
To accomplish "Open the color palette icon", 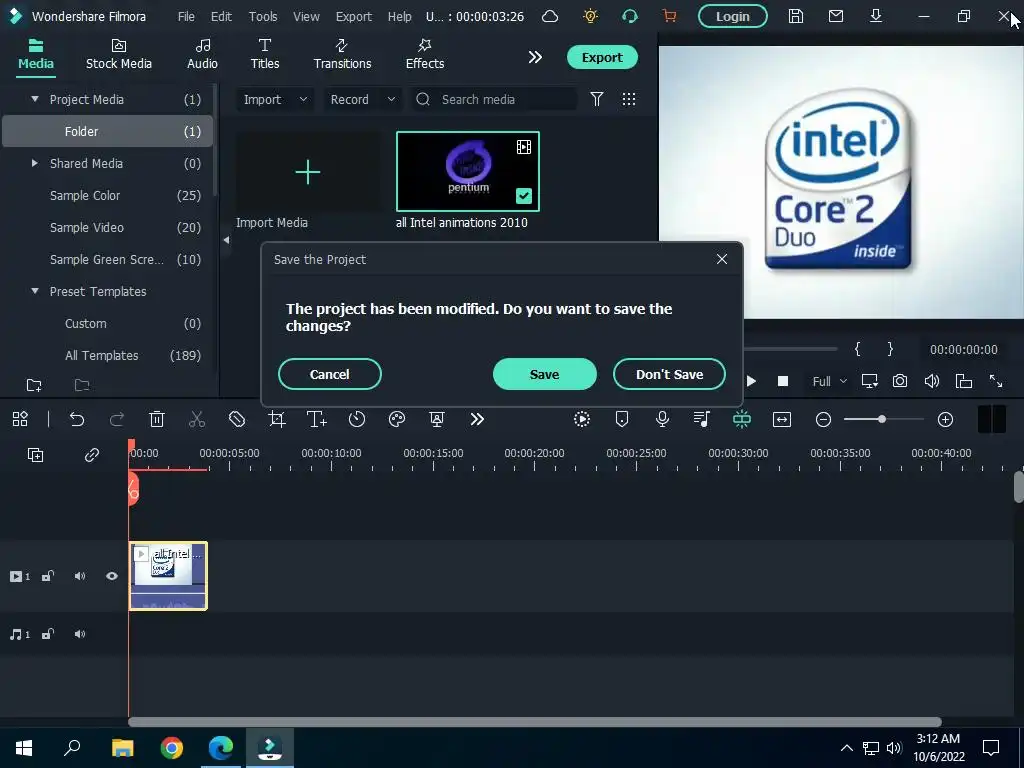I will [x=397, y=419].
